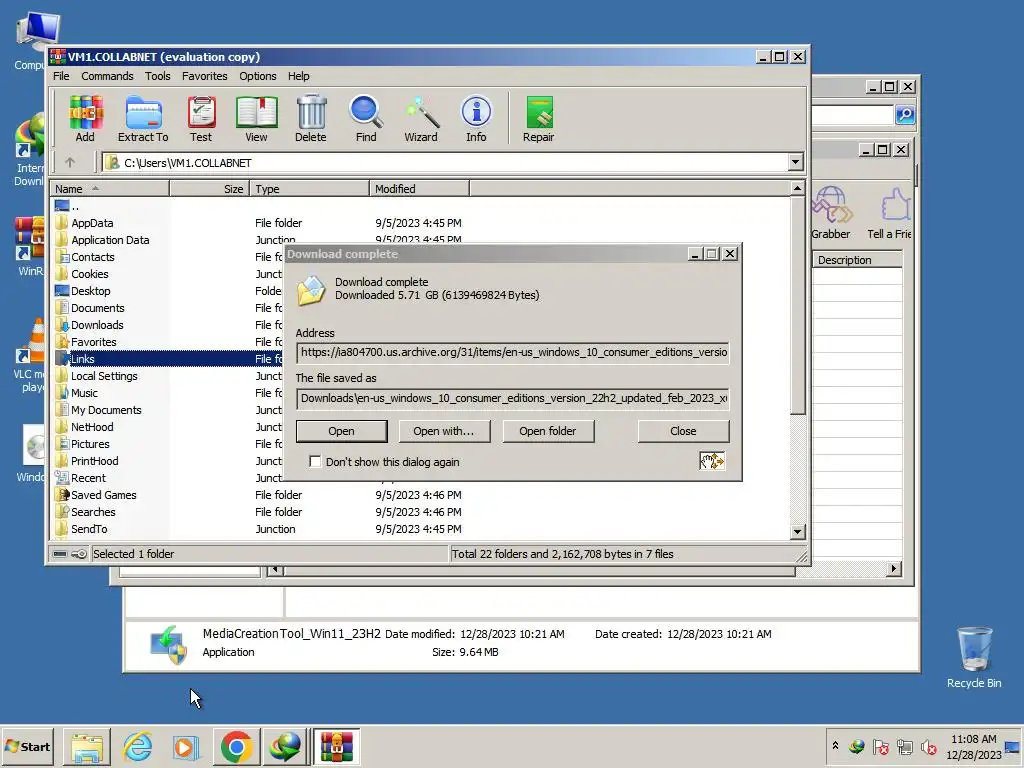Sort by the Type column header
This screenshot has width=1024, height=768.
(310, 189)
